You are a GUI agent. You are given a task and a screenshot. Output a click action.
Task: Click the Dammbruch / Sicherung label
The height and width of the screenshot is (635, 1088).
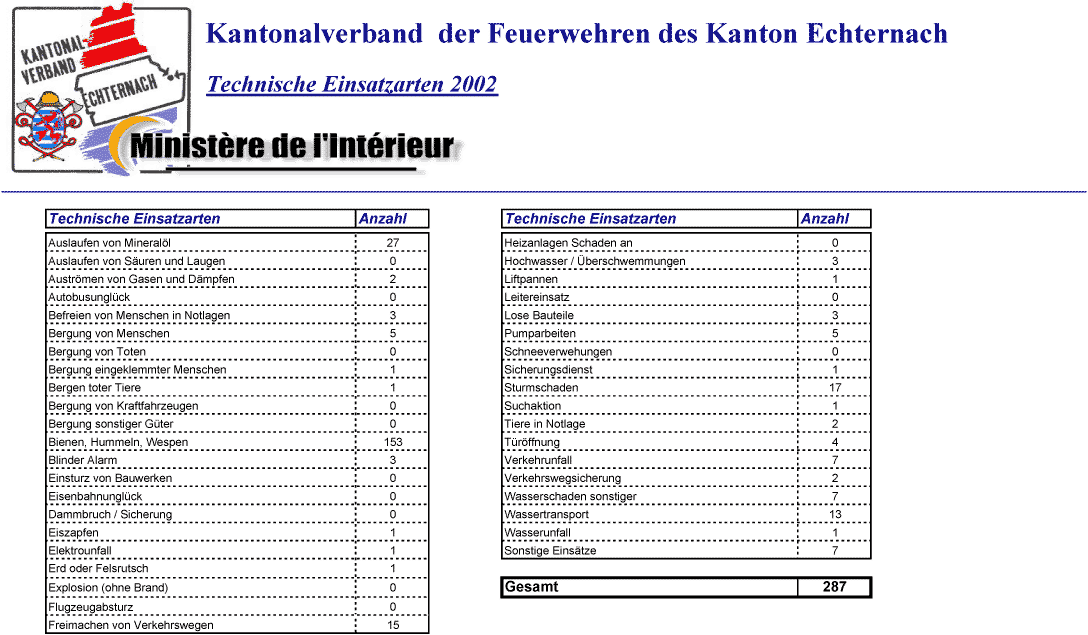coord(110,514)
